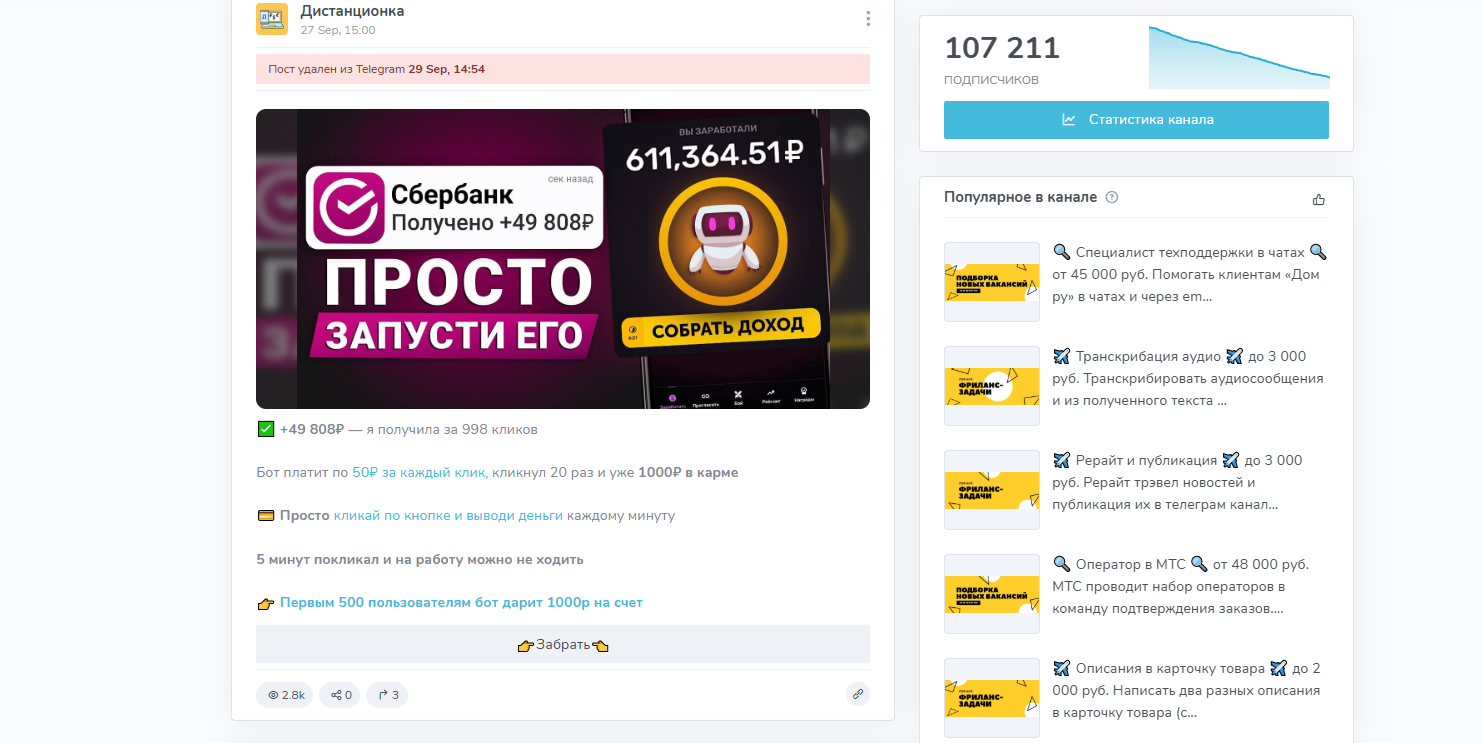This screenshot has height=743, width=1482.
Task: Click the thumbs-up icon in Популярное
Action: [x=1318, y=199]
